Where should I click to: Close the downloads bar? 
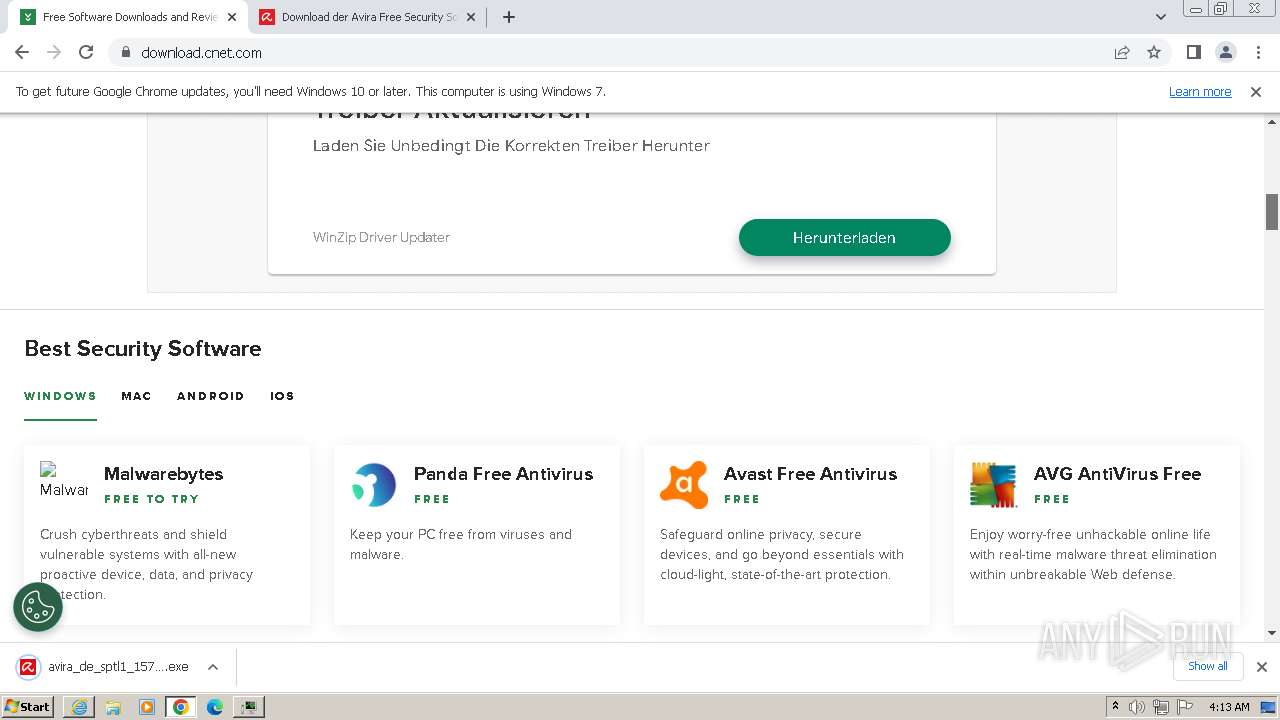click(x=1262, y=667)
